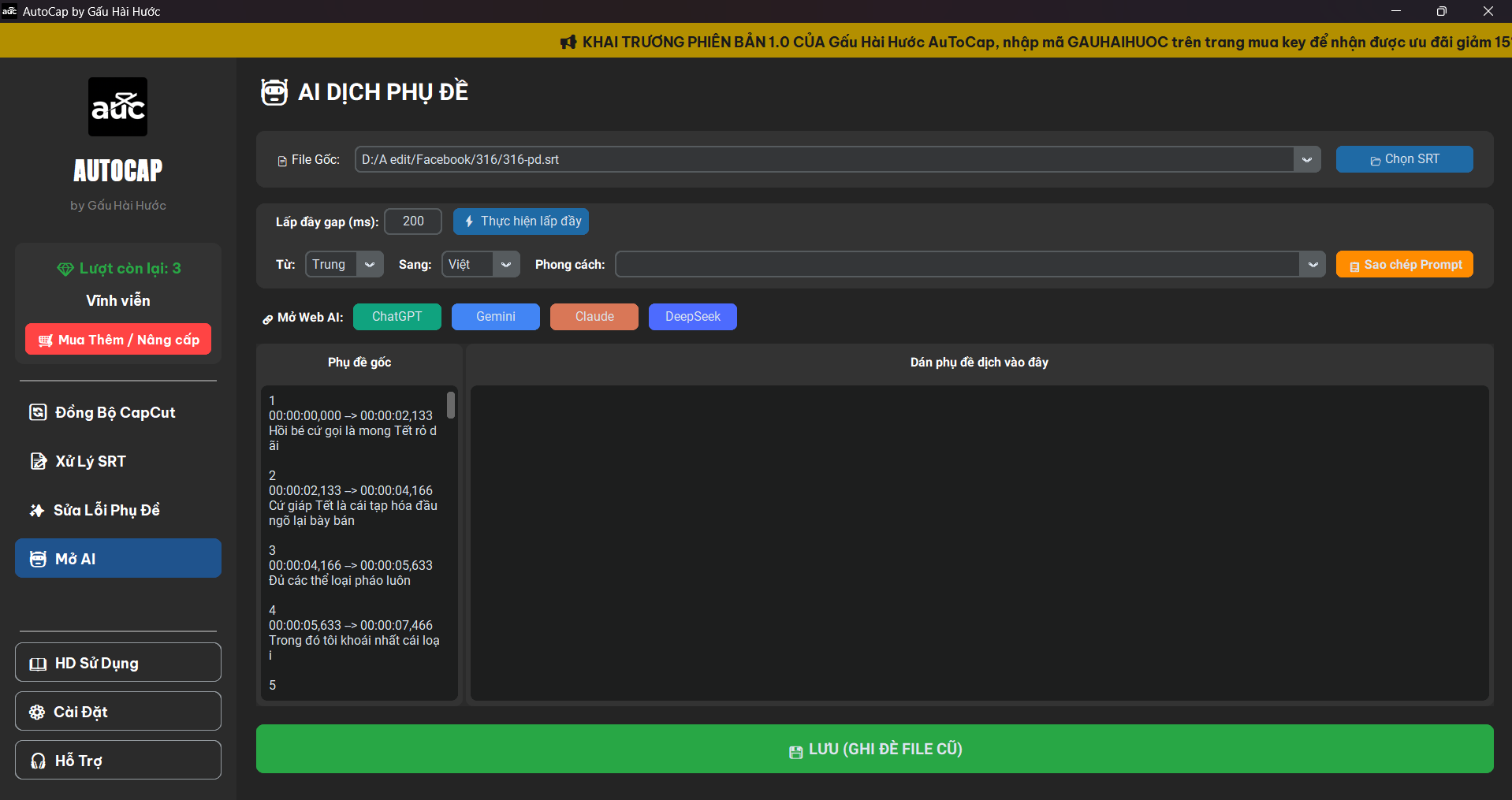Click the Phụ đề gốc column header

359,362
